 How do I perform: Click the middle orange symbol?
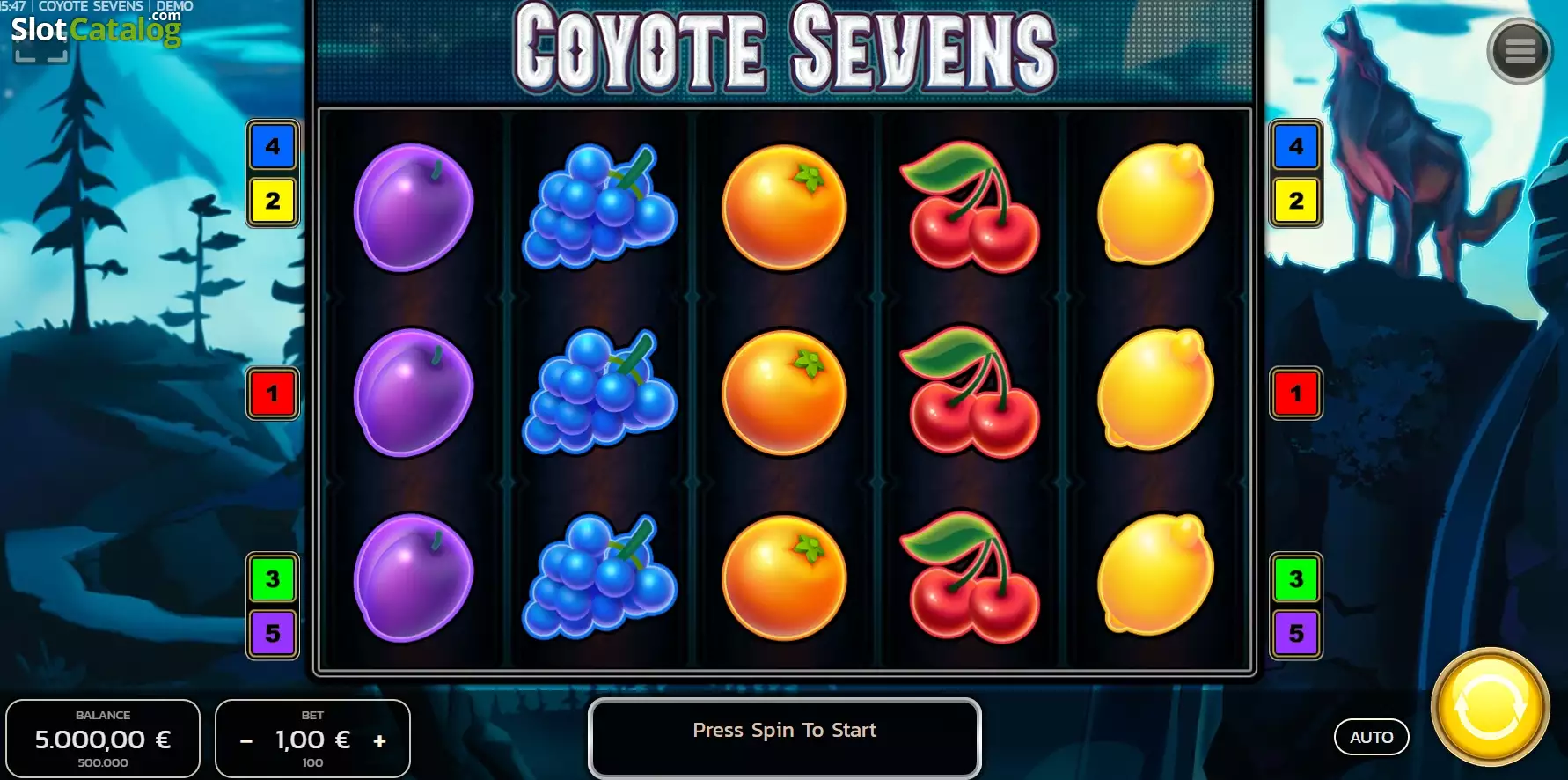tap(784, 393)
